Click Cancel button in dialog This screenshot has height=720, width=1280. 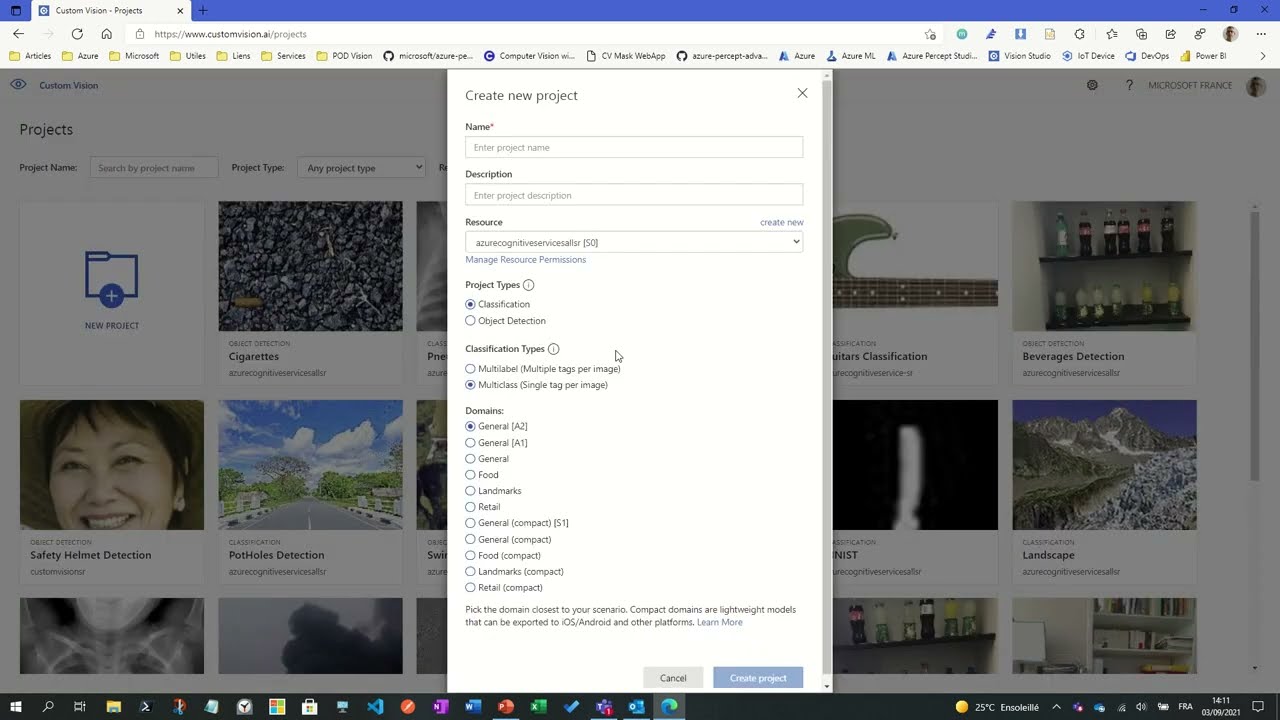(x=673, y=678)
